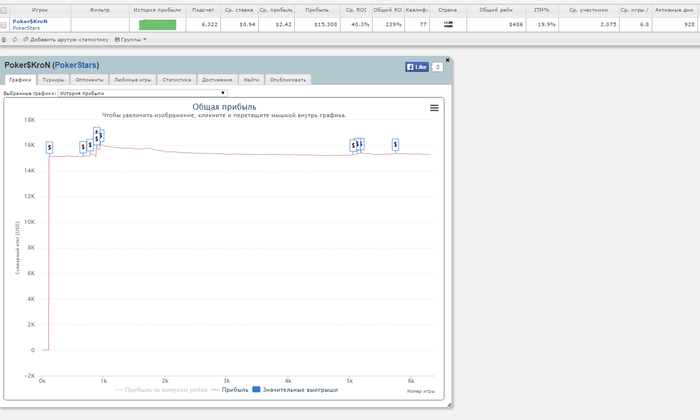
Task: Switch to the 'Графики' tab
Action: click(x=20, y=80)
